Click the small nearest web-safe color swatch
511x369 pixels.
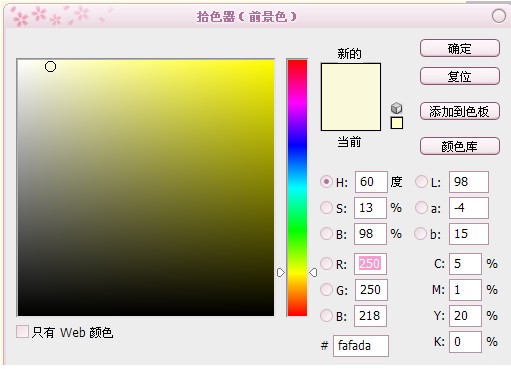[397, 123]
